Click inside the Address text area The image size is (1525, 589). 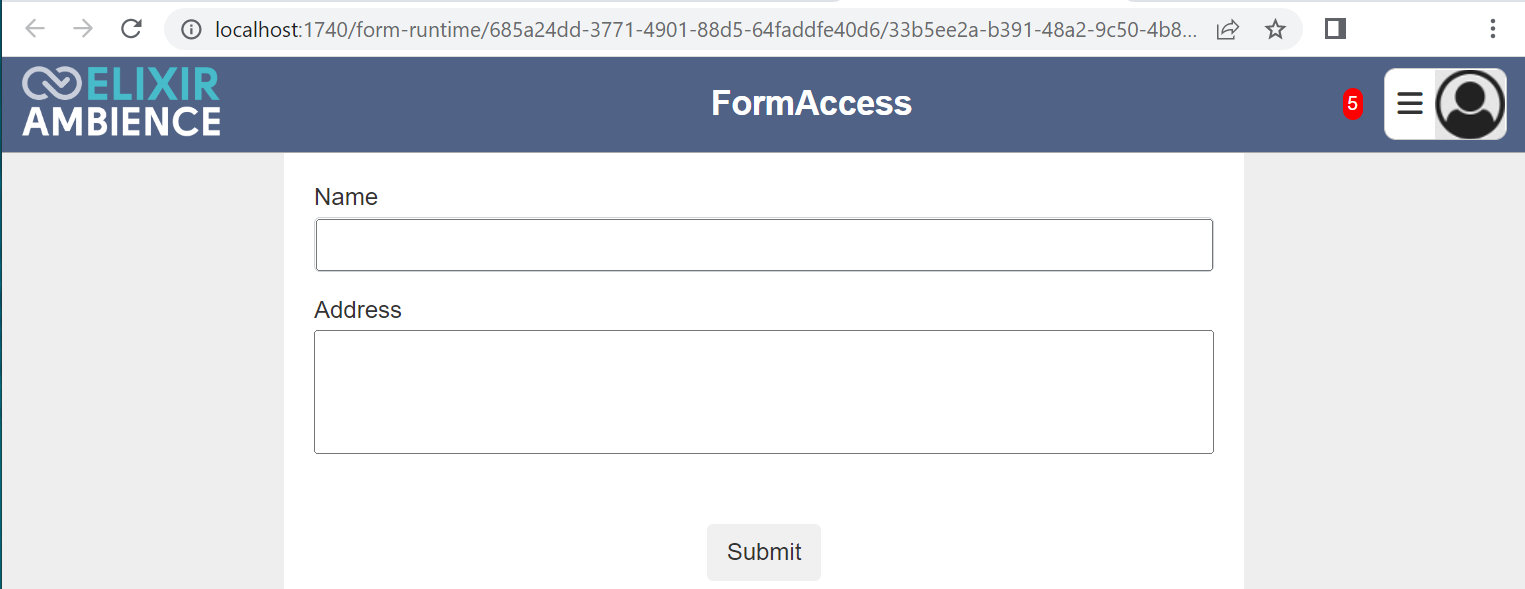(764, 392)
